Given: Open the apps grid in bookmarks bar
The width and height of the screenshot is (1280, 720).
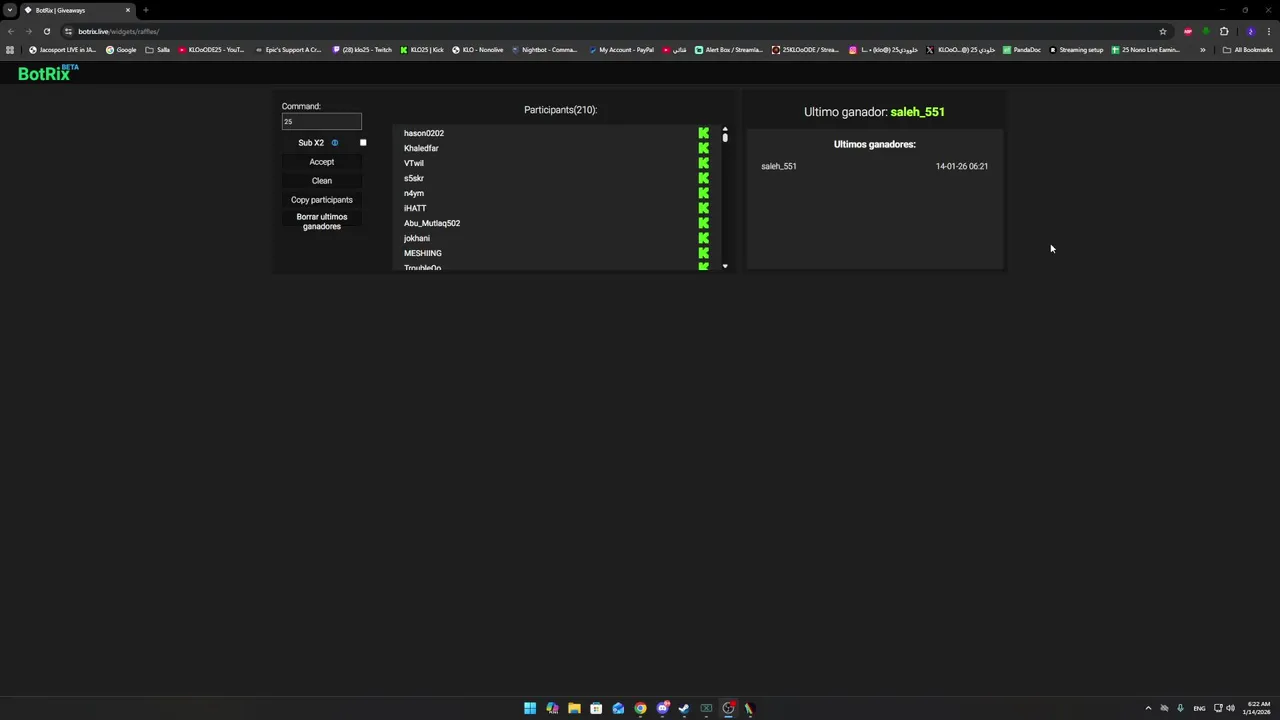Looking at the screenshot, I should [x=10, y=50].
